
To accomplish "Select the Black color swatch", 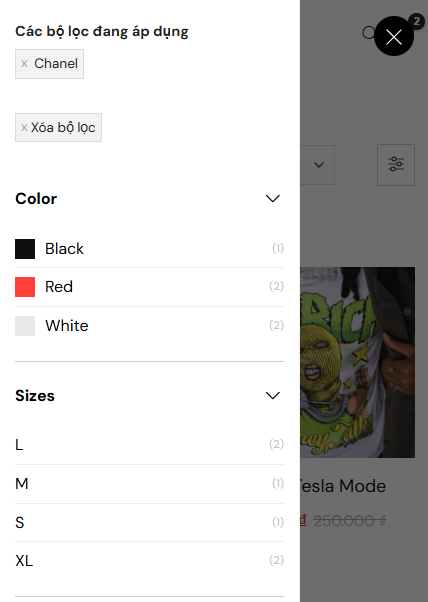I will [x=25, y=249].
